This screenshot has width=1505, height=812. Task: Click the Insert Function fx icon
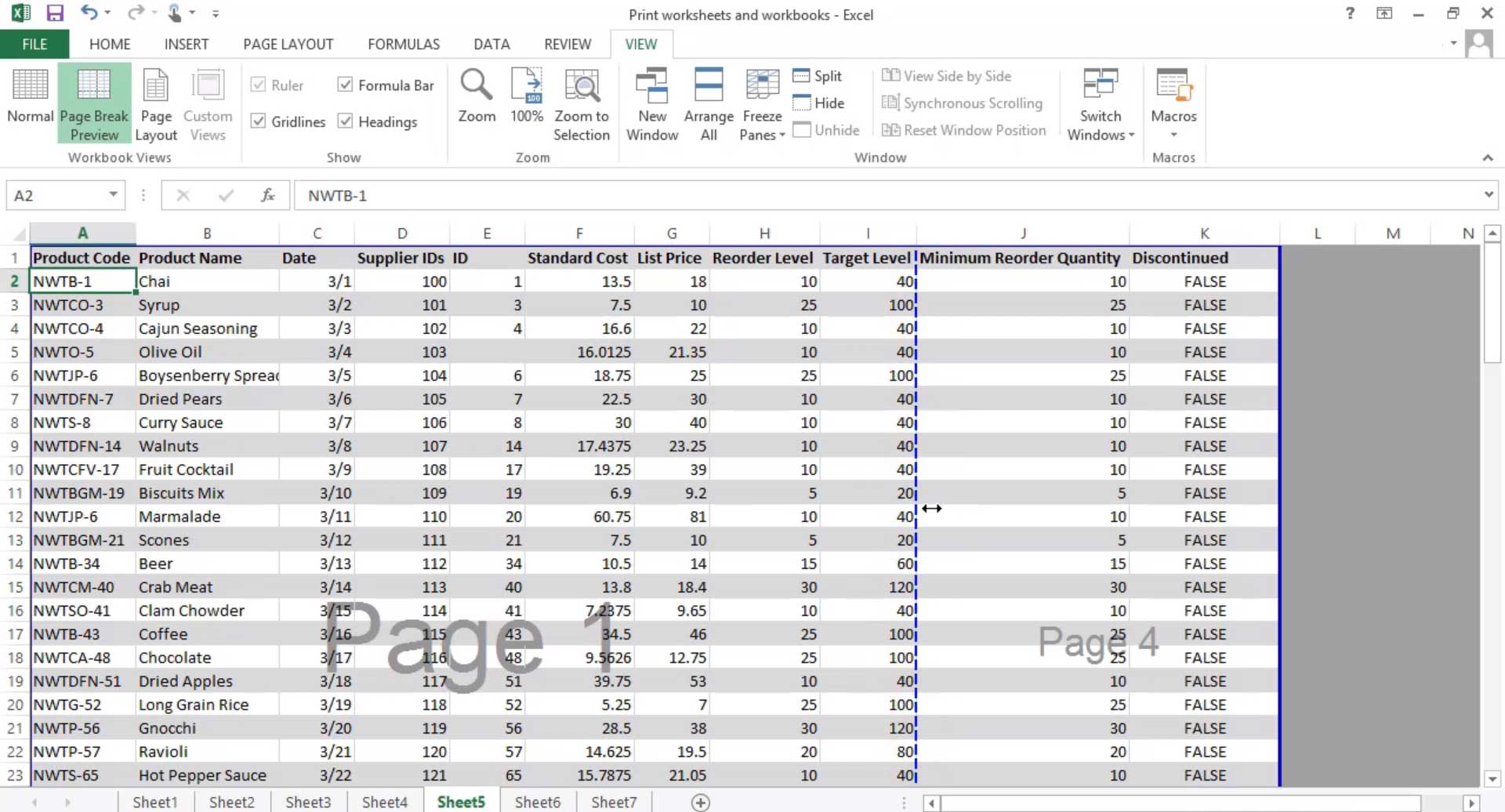tap(267, 195)
